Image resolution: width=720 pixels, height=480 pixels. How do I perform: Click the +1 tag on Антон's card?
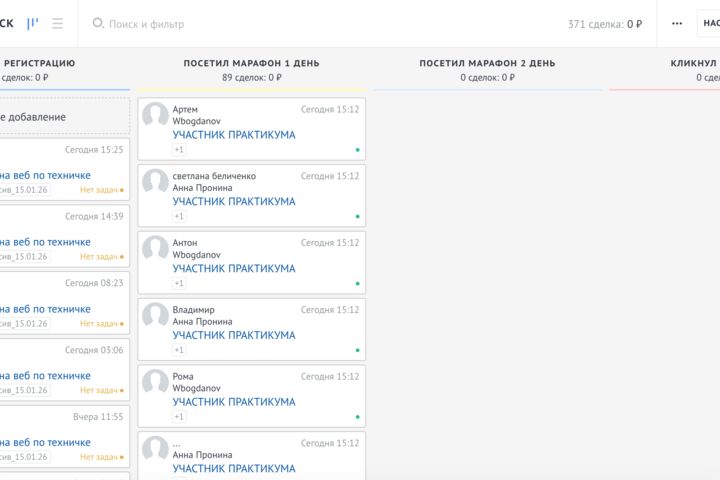click(x=179, y=283)
